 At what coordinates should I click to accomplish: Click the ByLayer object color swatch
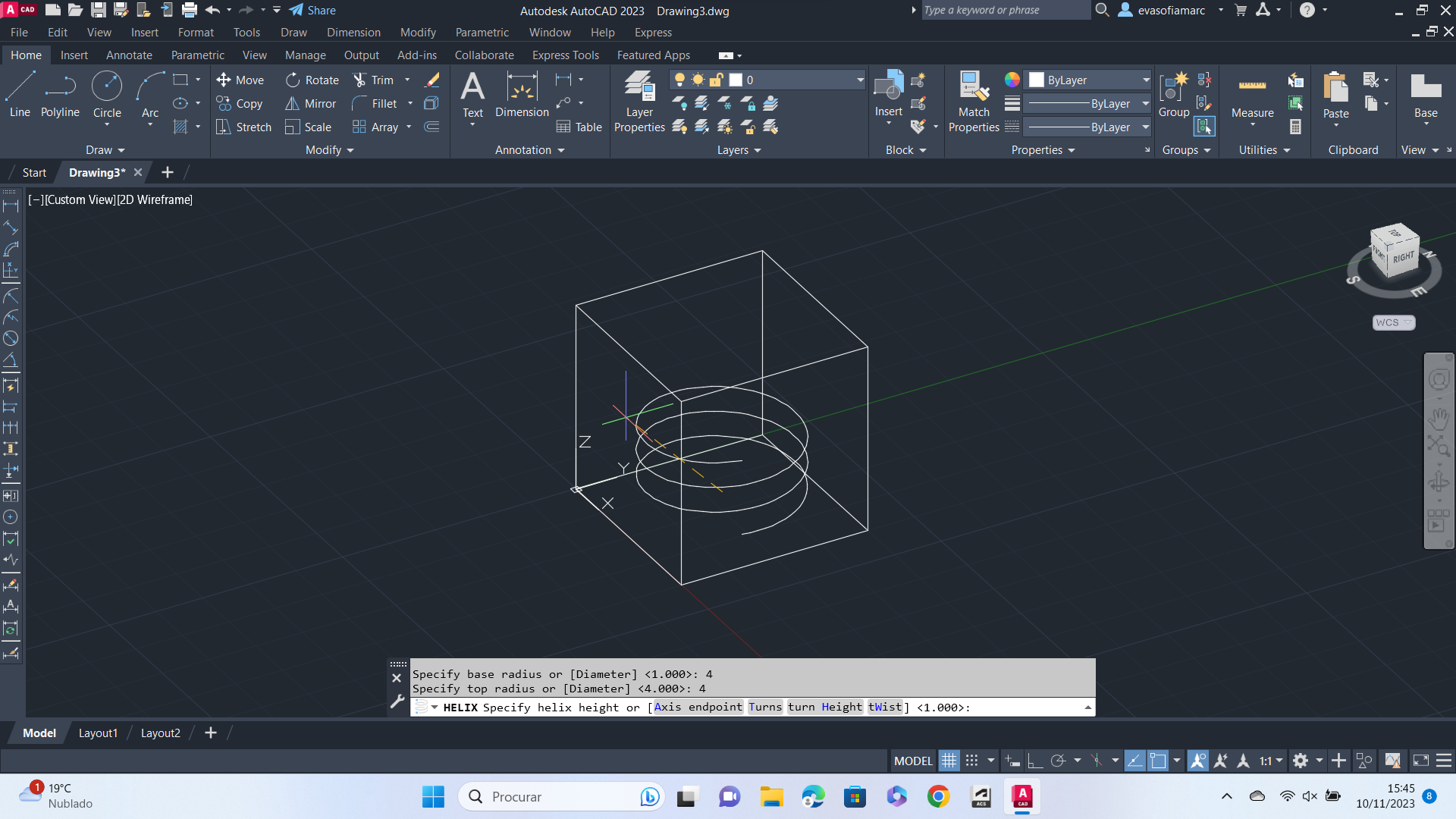[x=1036, y=80]
